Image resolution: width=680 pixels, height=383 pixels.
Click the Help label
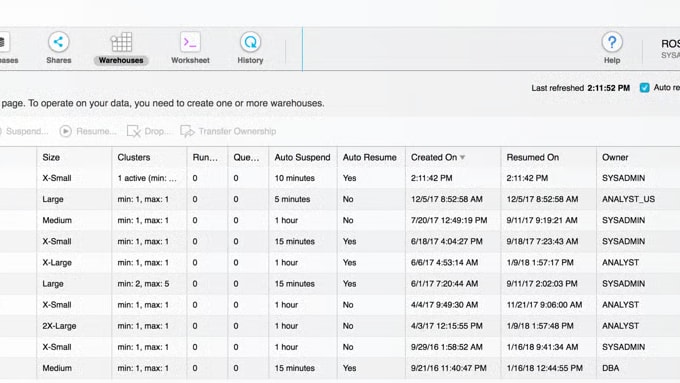(612, 60)
